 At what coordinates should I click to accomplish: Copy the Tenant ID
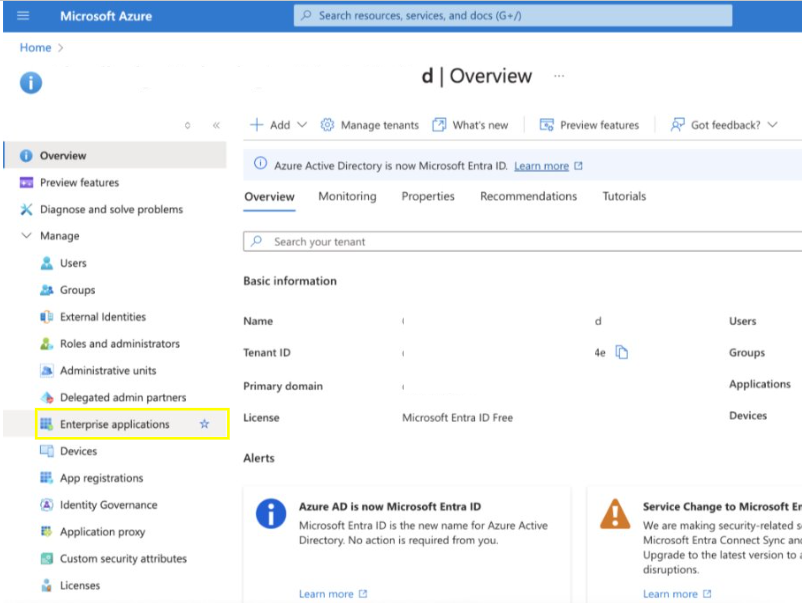[x=621, y=352]
